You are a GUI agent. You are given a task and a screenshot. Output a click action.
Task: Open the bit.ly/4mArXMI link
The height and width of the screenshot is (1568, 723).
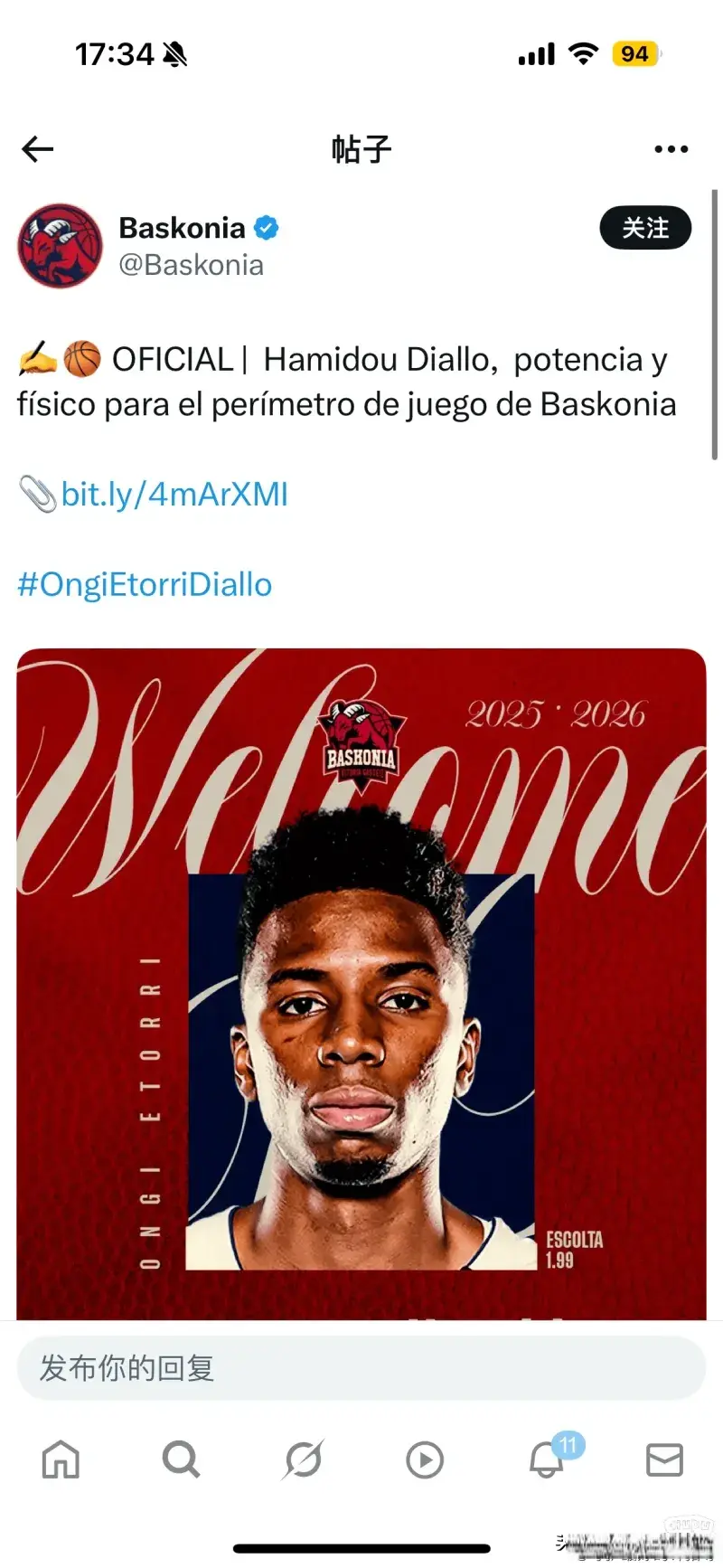174,494
